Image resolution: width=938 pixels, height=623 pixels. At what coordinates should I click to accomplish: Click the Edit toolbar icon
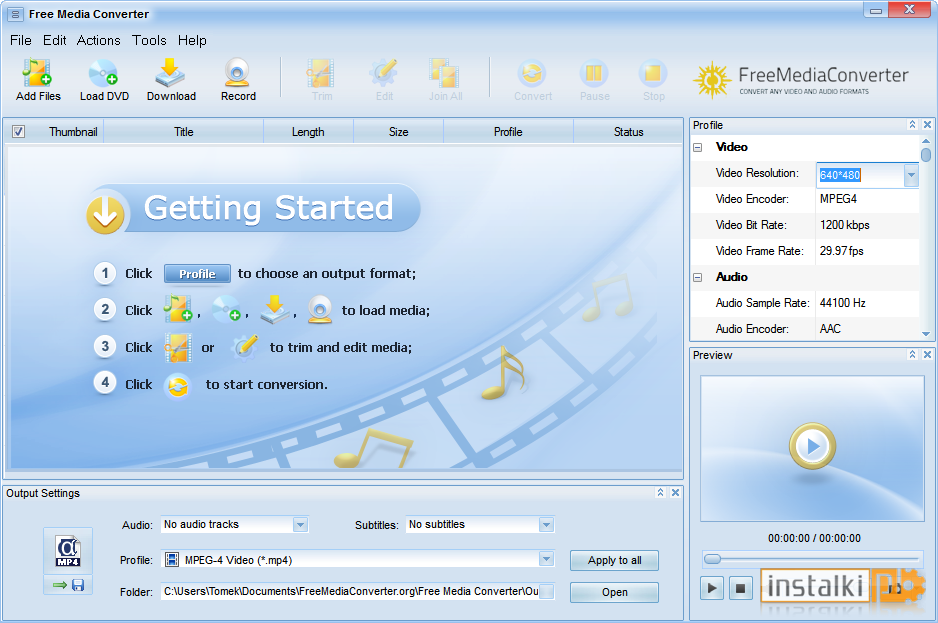383,74
